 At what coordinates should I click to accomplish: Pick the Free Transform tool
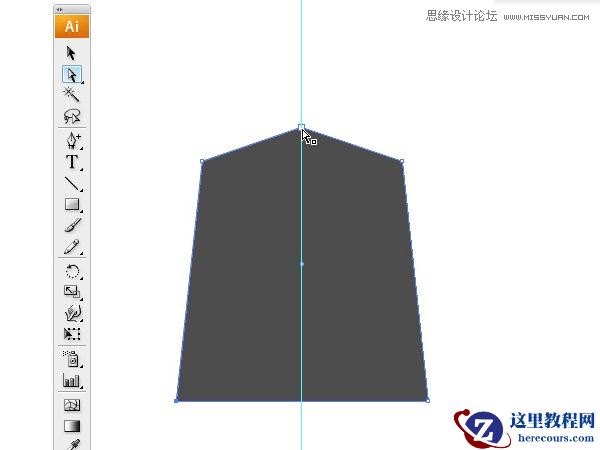coord(72,334)
